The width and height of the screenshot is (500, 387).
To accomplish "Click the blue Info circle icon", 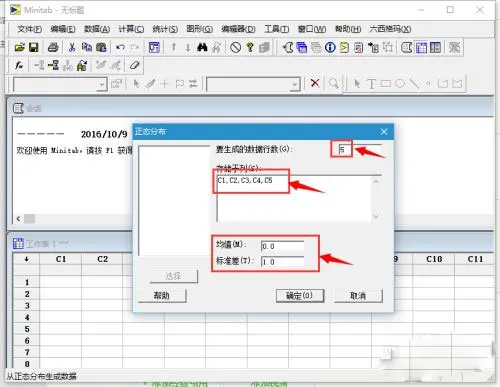I will tap(330, 48).
